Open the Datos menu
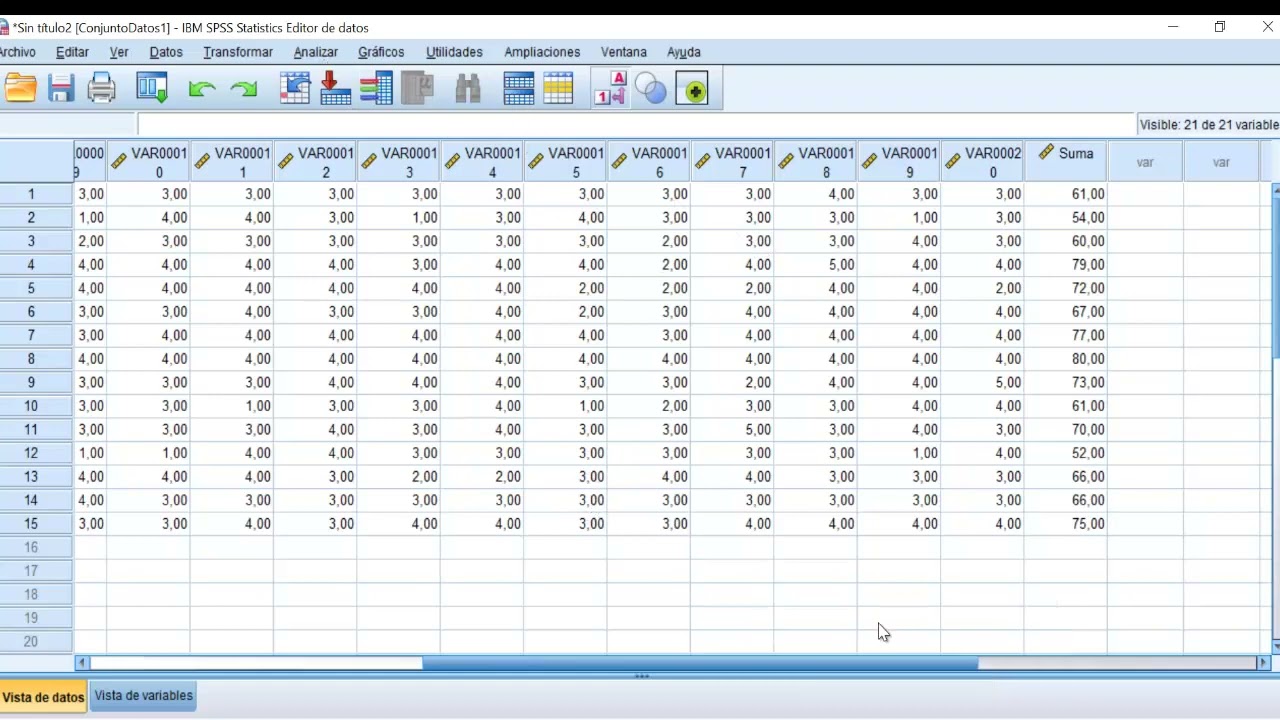This screenshot has width=1280, height=720. (166, 52)
